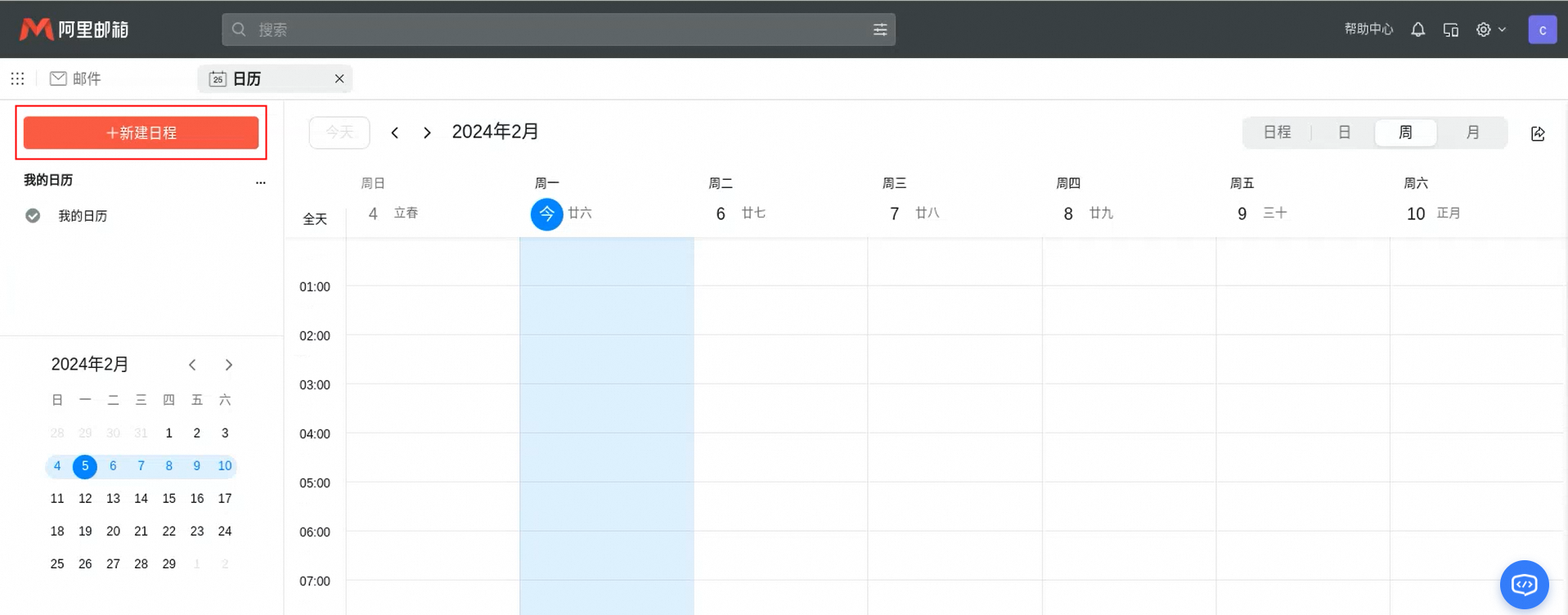The height and width of the screenshot is (615, 1568).
Task: Open the 帮助中心 help center link
Action: coord(1368,29)
